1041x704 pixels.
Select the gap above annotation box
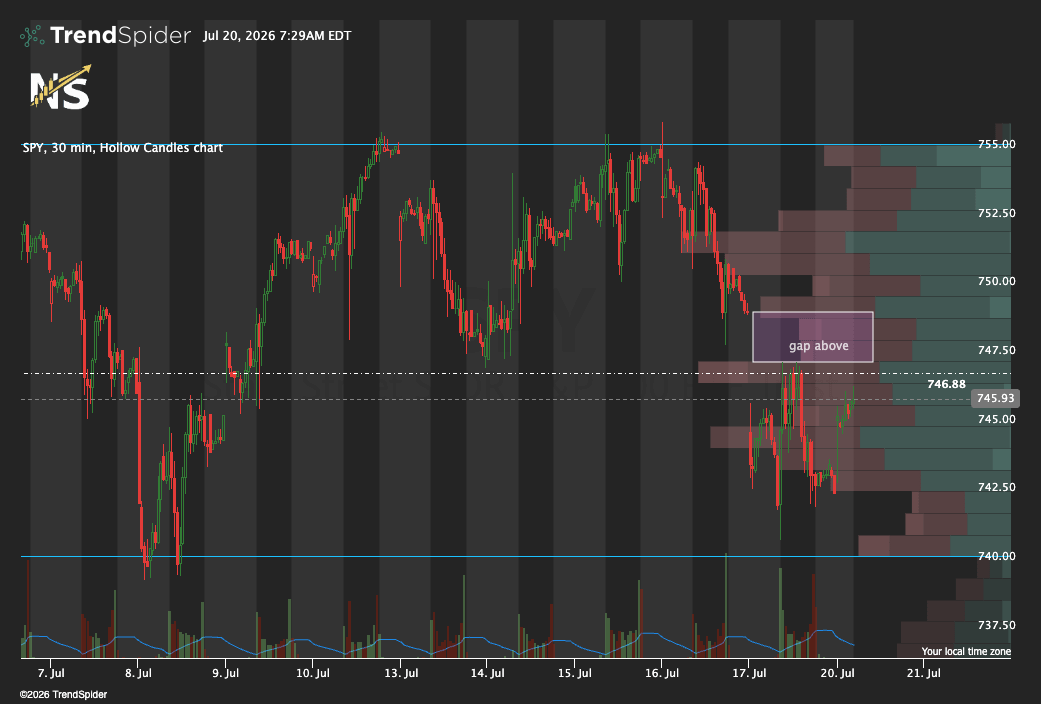813,337
